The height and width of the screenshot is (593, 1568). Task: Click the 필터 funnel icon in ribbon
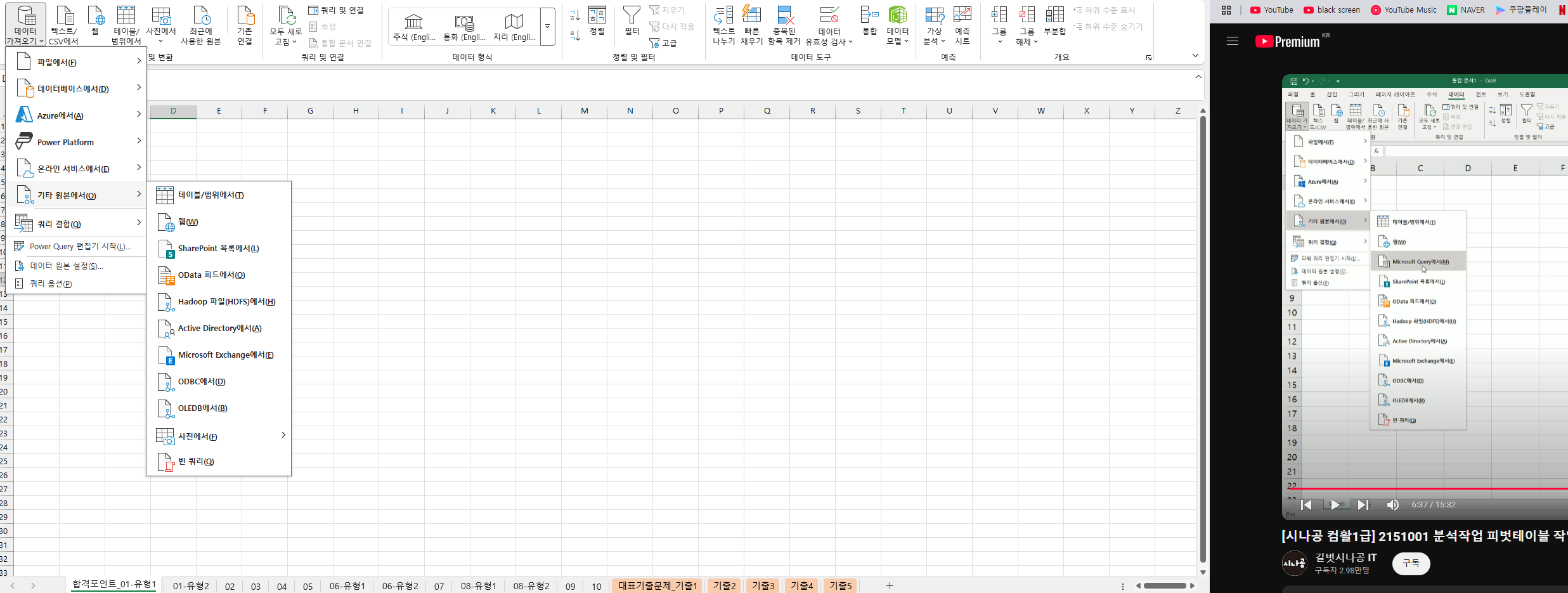coord(632,16)
